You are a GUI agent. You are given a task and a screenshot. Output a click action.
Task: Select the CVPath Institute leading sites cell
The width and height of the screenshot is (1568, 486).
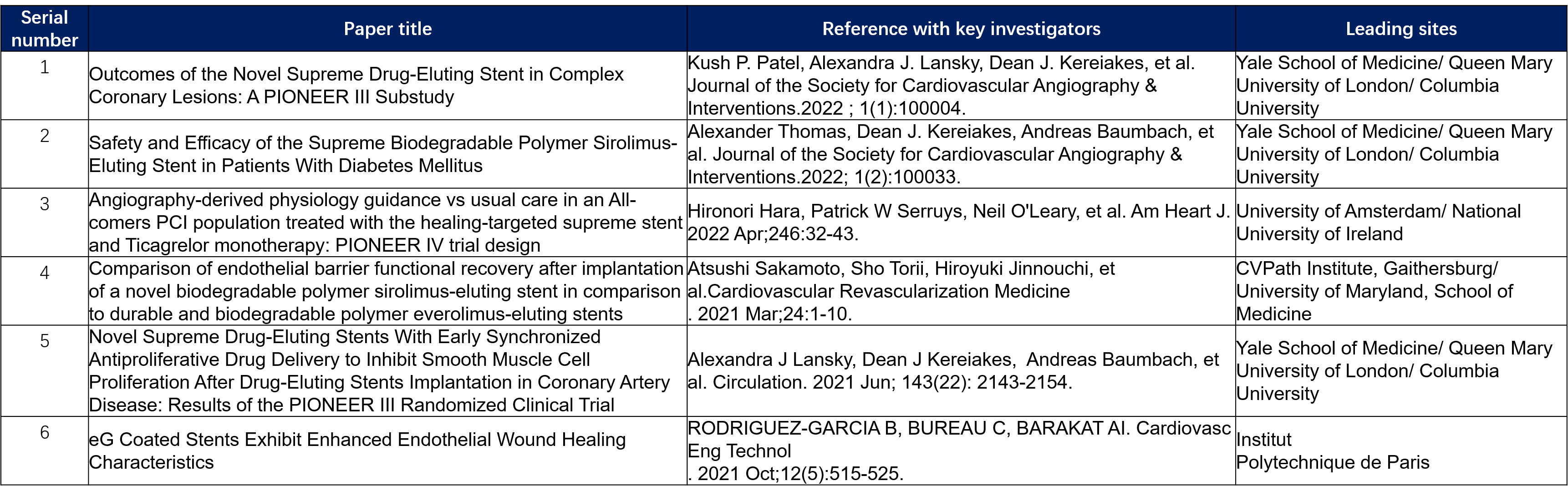click(1374, 291)
